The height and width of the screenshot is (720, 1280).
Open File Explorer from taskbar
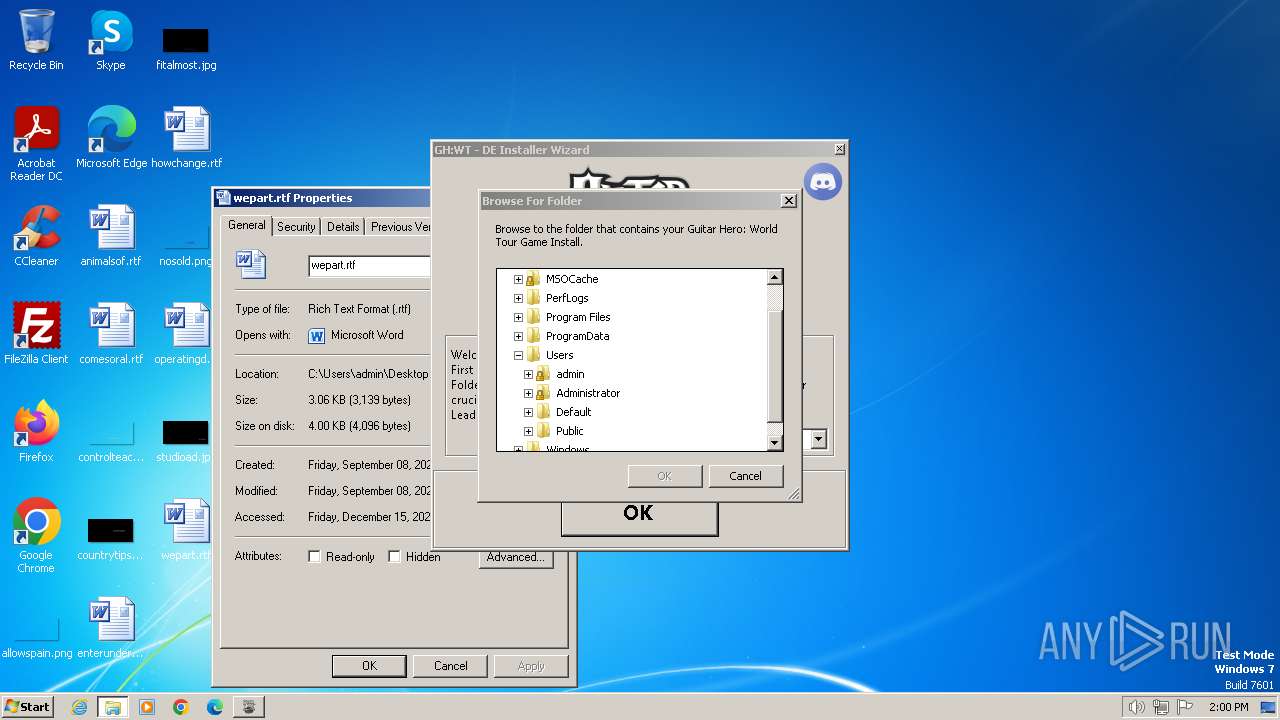click(x=112, y=707)
